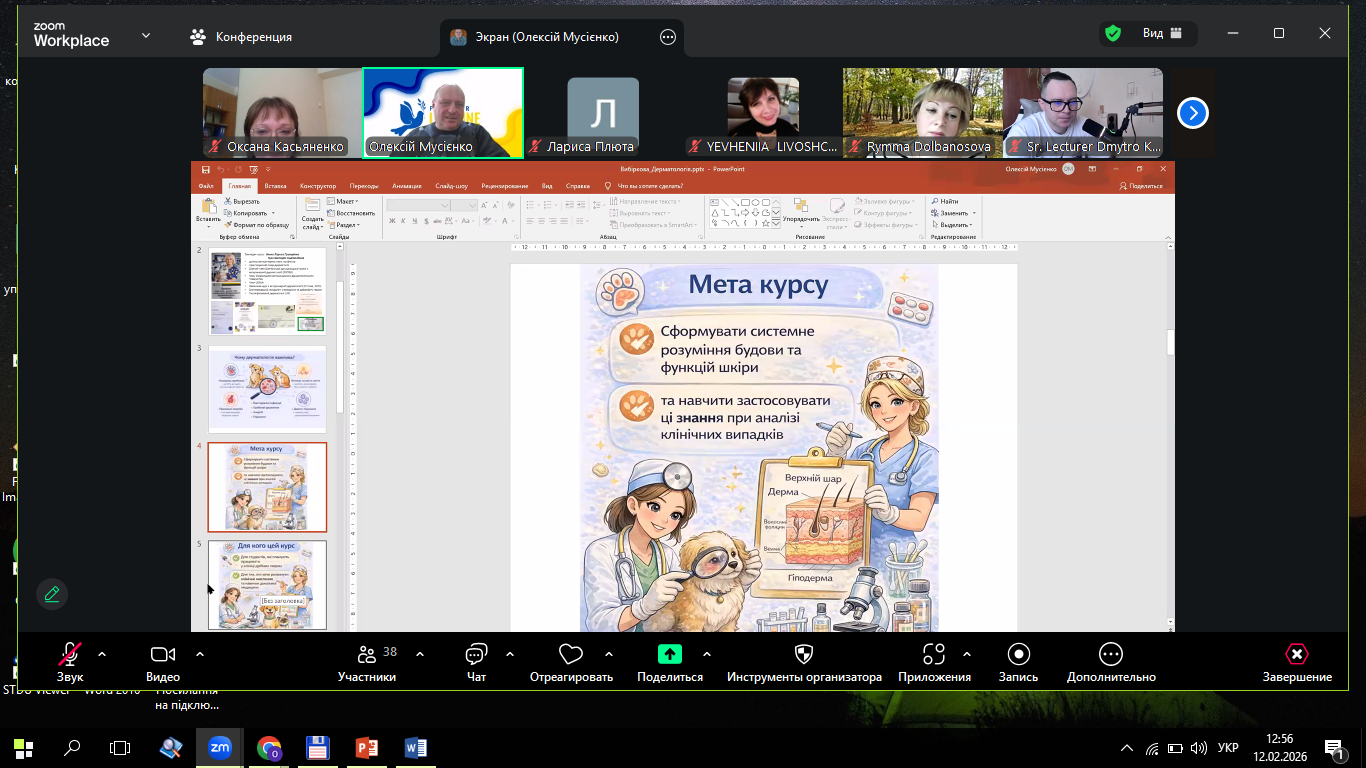
Task: Click the Вид view button
Action: click(x=1151, y=33)
